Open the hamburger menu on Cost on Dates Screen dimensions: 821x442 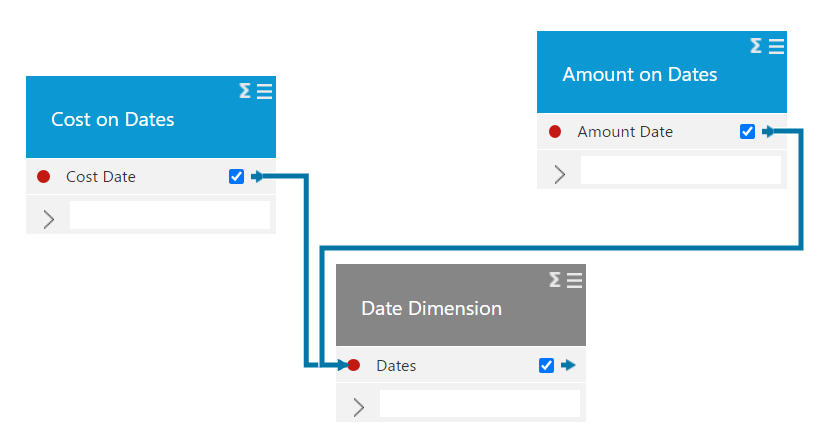(264, 92)
